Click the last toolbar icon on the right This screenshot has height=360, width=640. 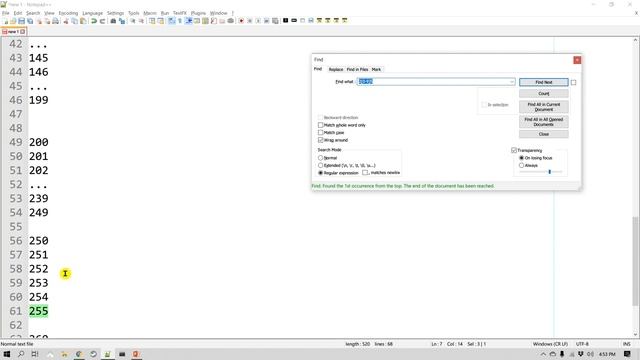click(x=344, y=20)
